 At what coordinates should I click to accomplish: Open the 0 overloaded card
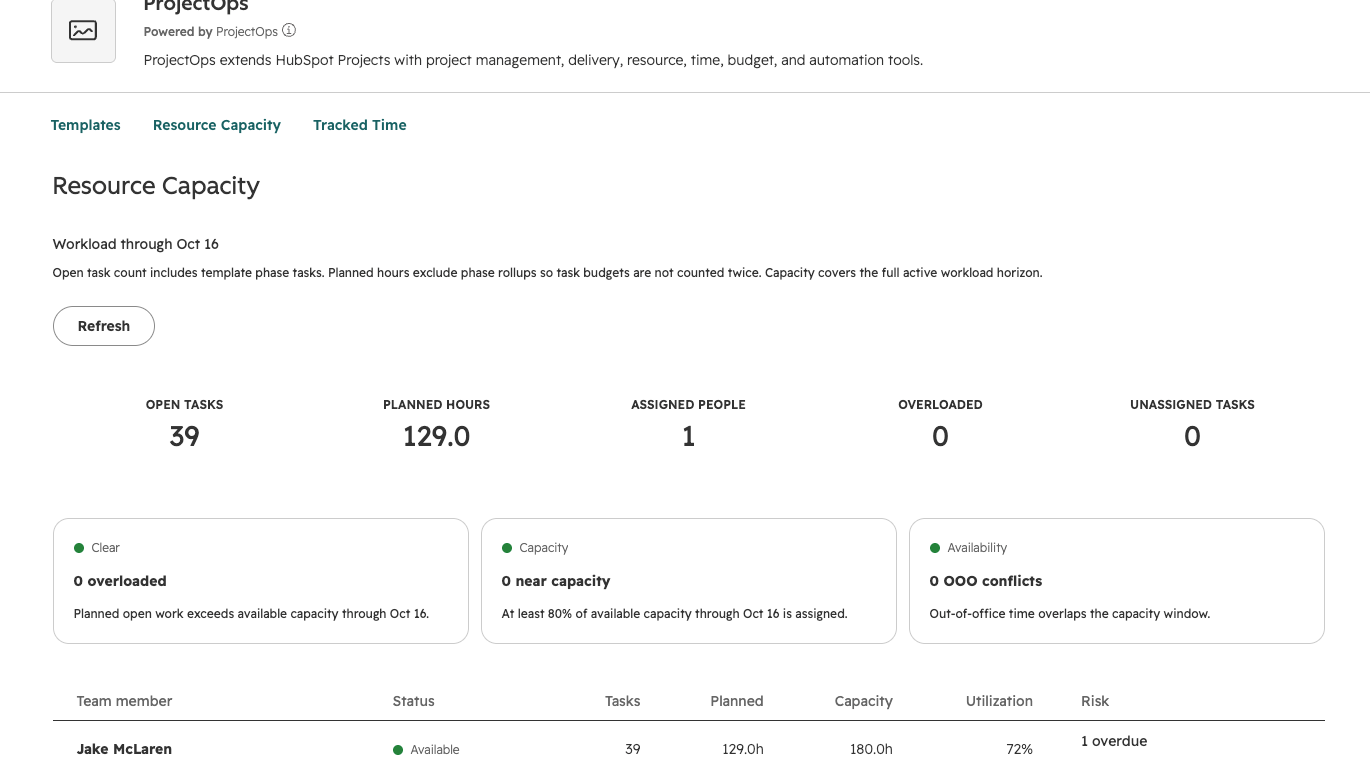[x=261, y=581]
